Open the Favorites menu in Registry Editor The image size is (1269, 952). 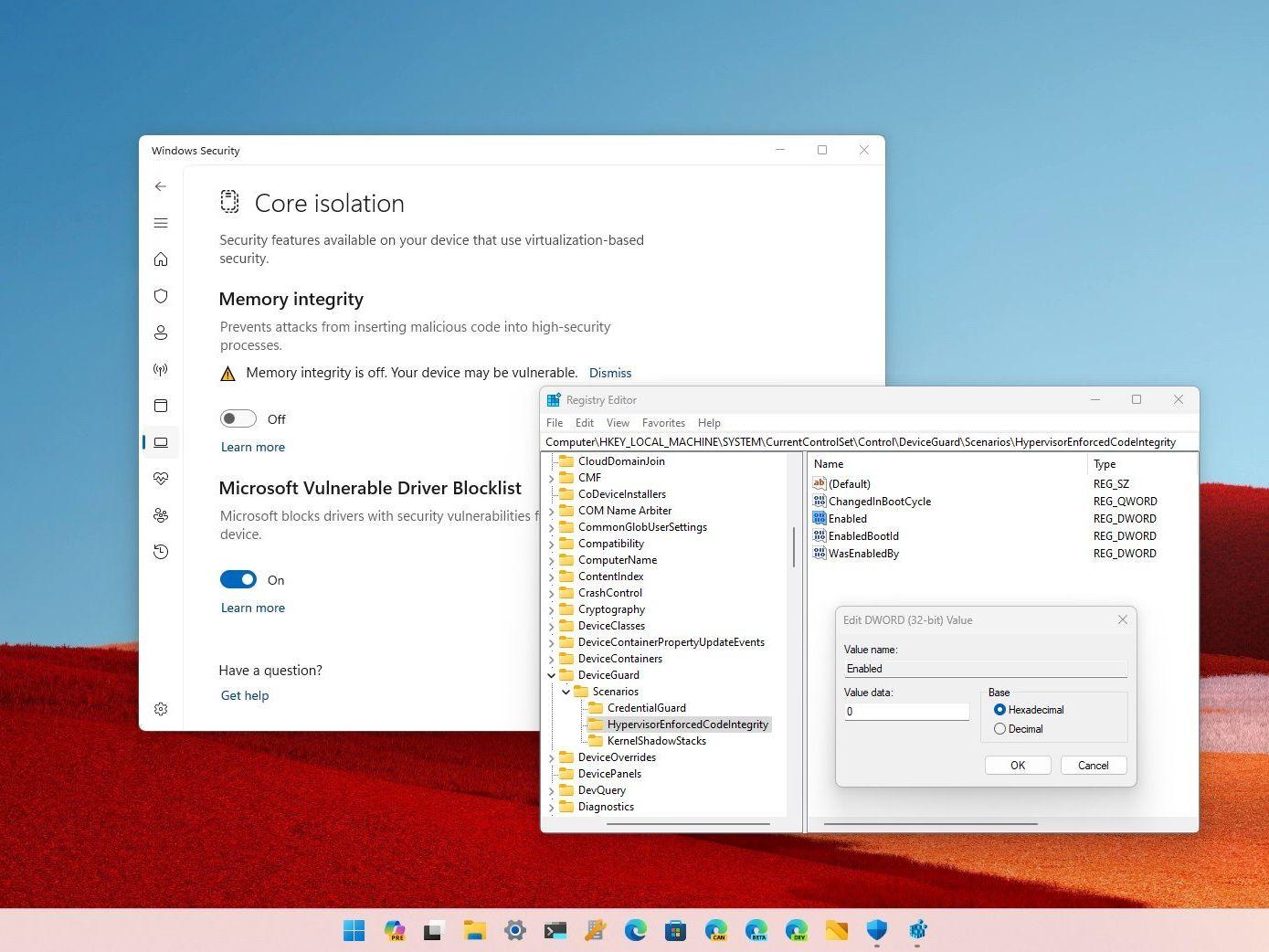[663, 422]
